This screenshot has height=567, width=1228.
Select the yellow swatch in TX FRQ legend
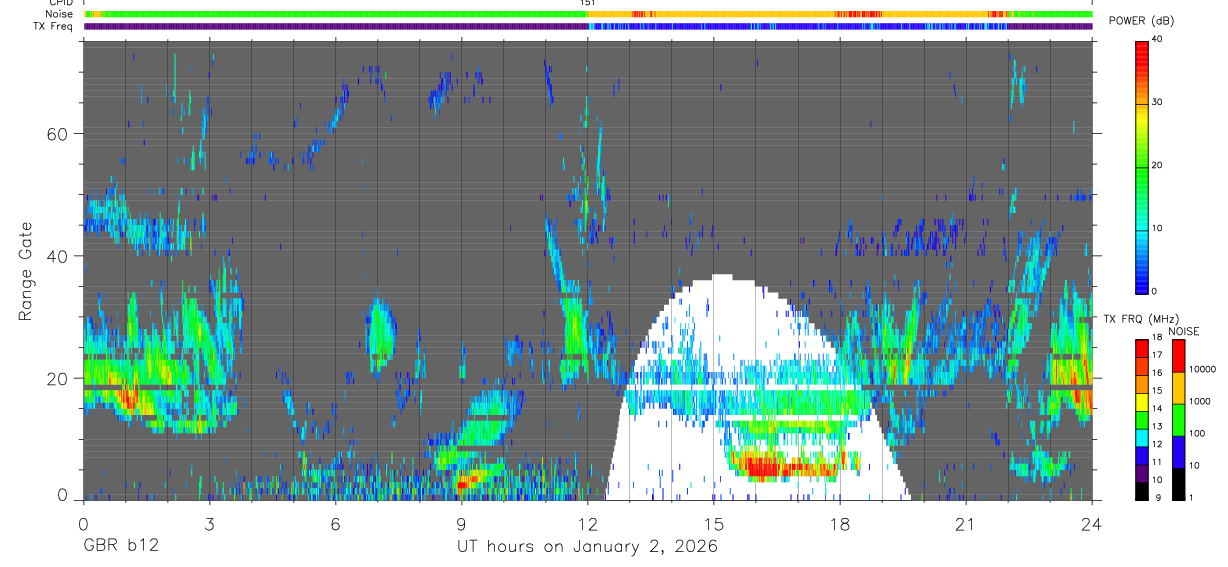click(1142, 402)
